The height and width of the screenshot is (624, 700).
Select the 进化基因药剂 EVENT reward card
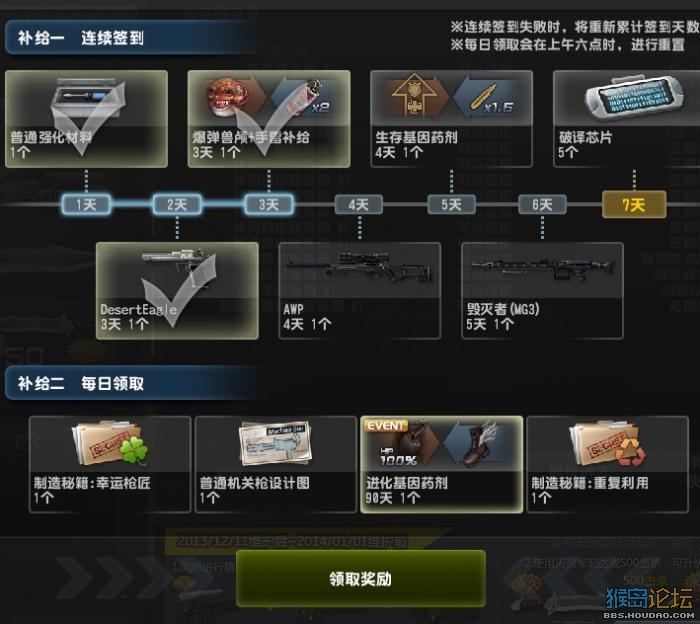pyautogui.click(x=441, y=464)
